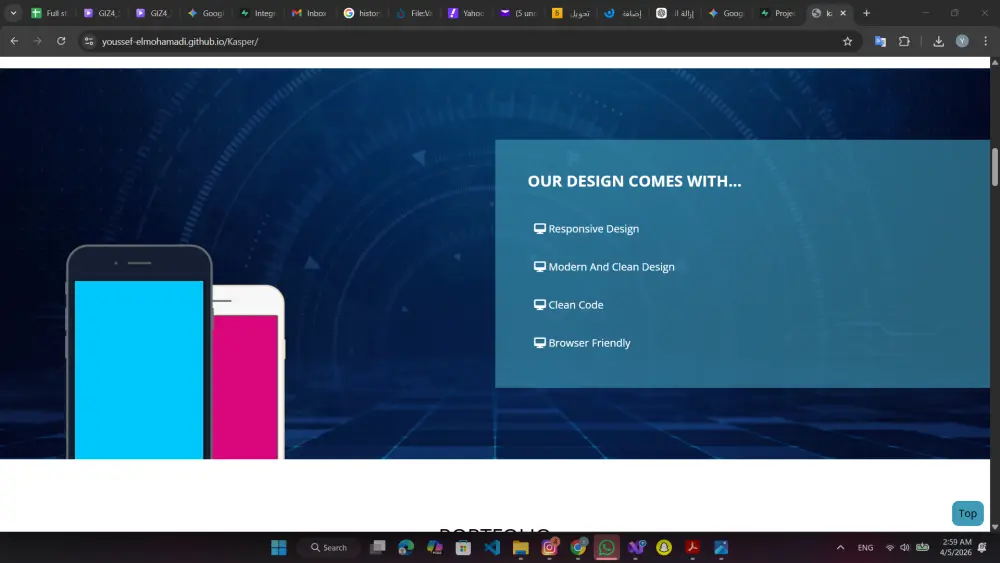The width and height of the screenshot is (1000, 563).
Task: Open the ENG language switcher
Action: (x=865, y=548)
